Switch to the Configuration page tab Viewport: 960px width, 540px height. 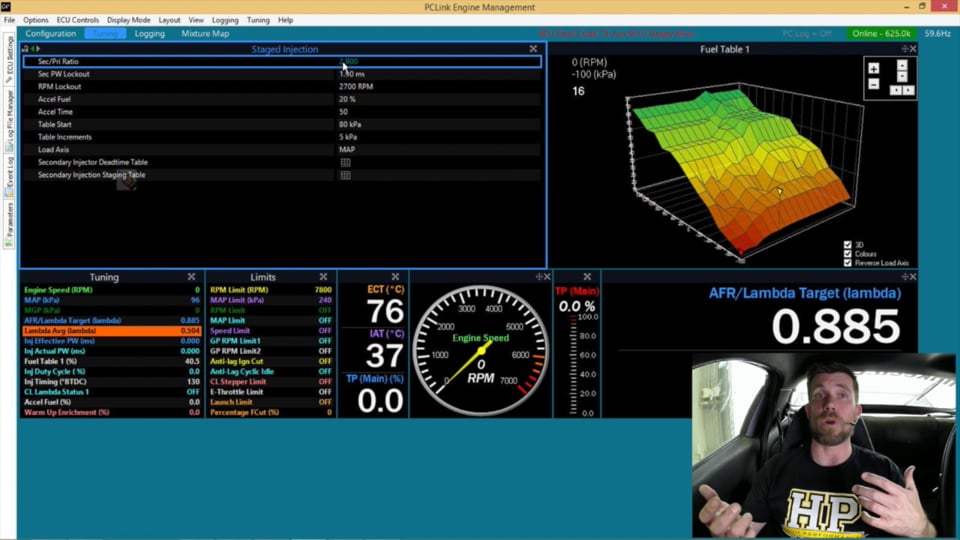(51, 34)
